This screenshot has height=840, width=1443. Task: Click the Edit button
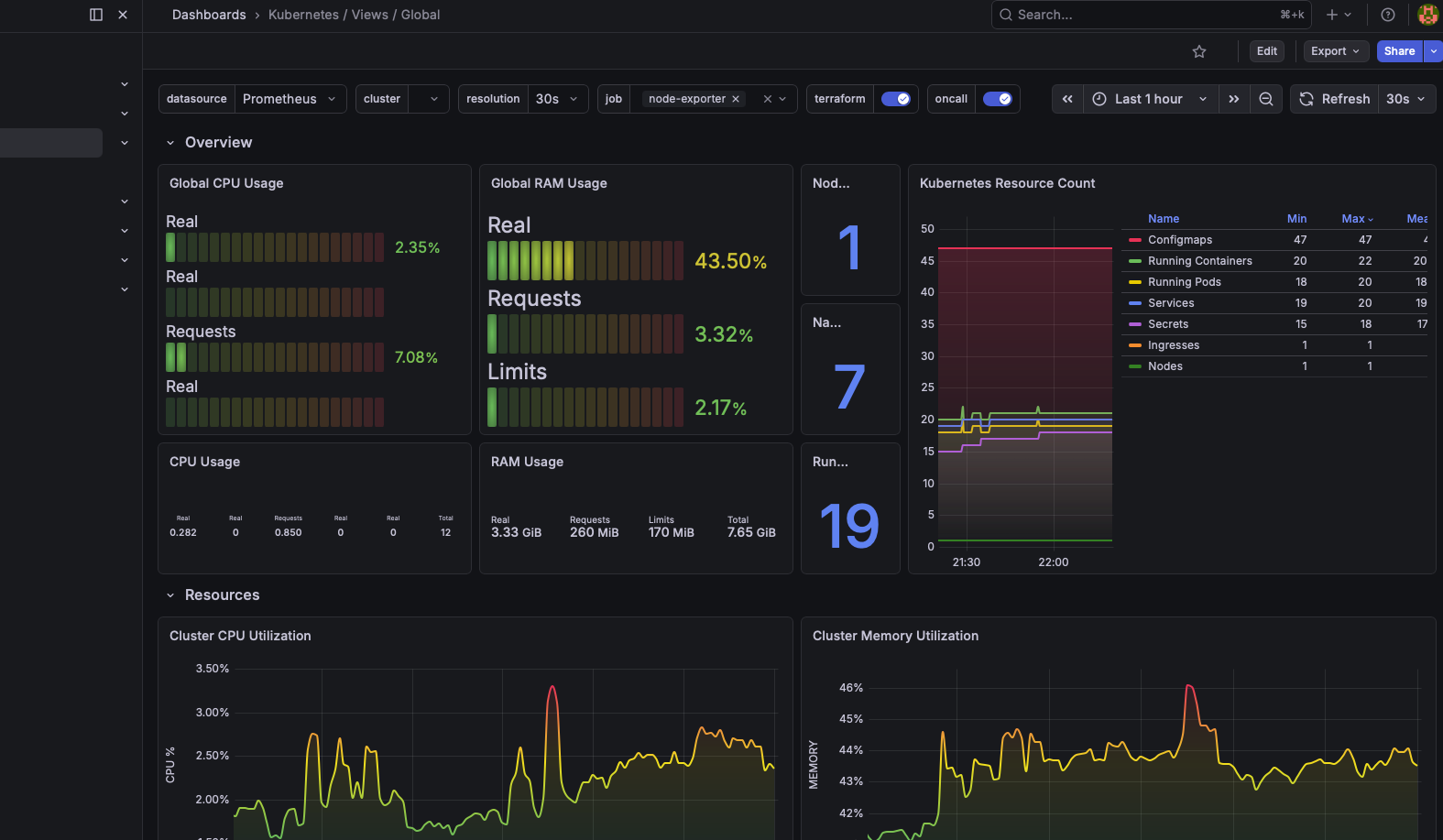(1267, 51)
